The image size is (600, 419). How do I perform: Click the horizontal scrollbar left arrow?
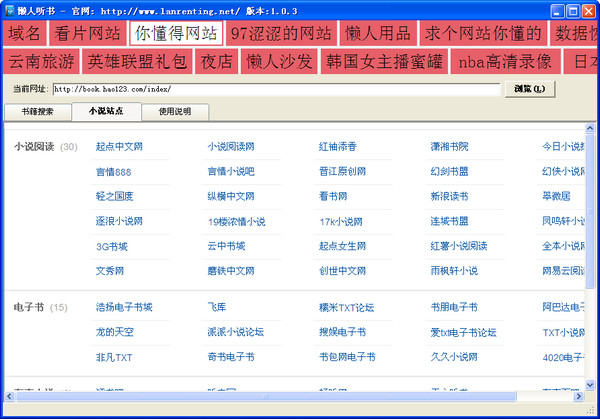[9, 396]
